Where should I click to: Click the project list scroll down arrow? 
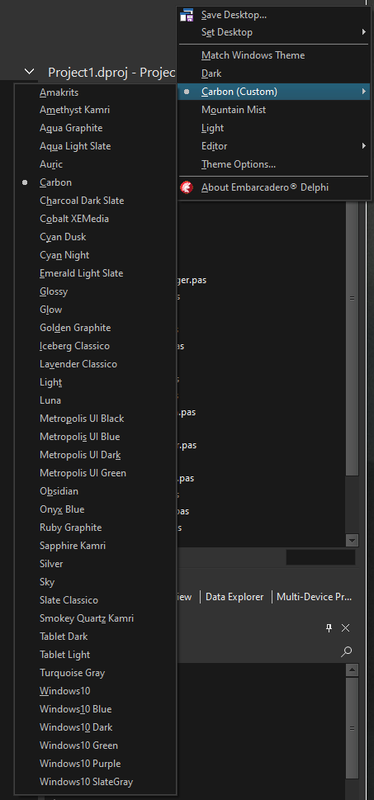[352, 540]
